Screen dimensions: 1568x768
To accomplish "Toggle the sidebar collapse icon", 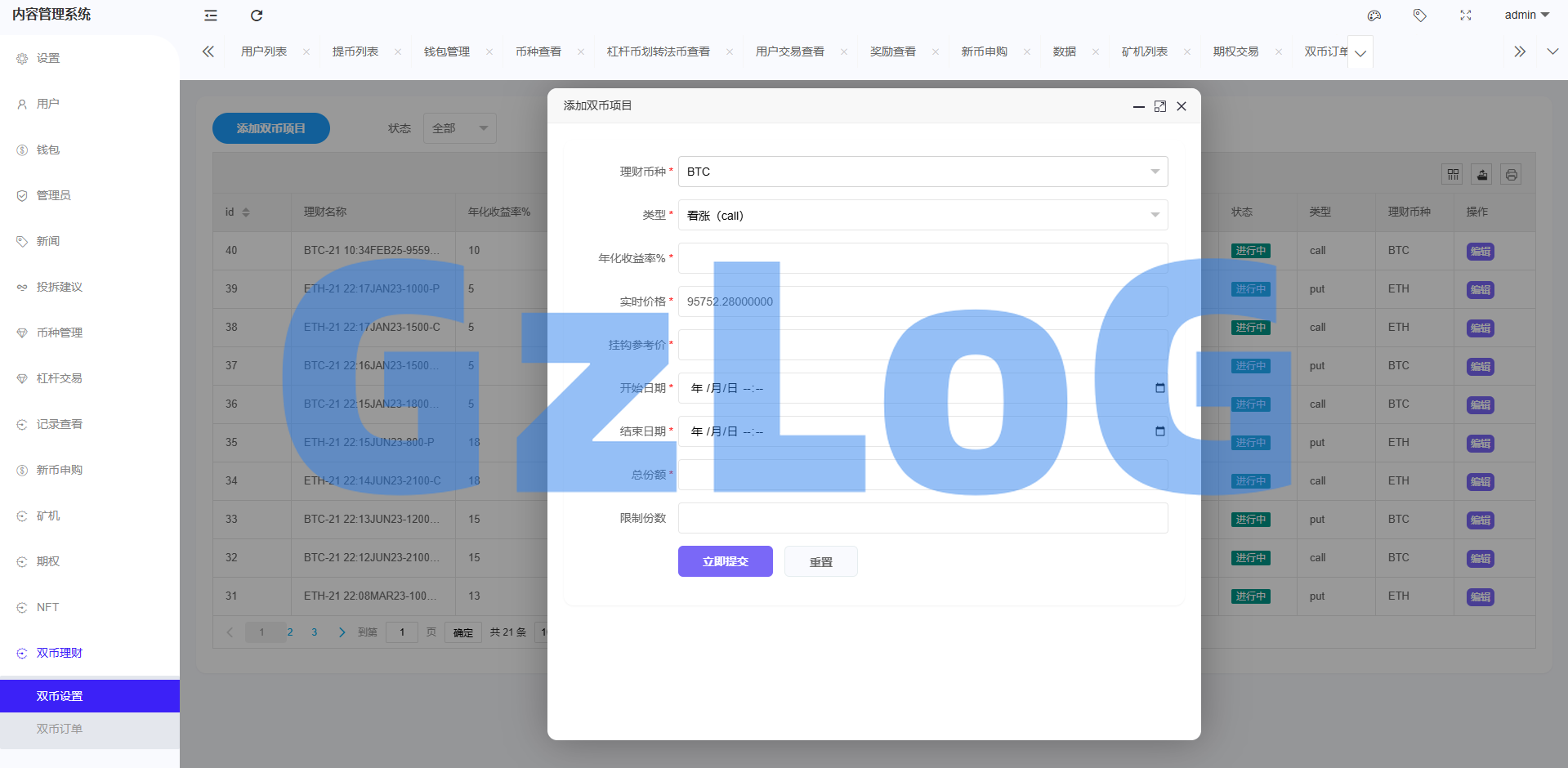I will click(x=211, y=16).
